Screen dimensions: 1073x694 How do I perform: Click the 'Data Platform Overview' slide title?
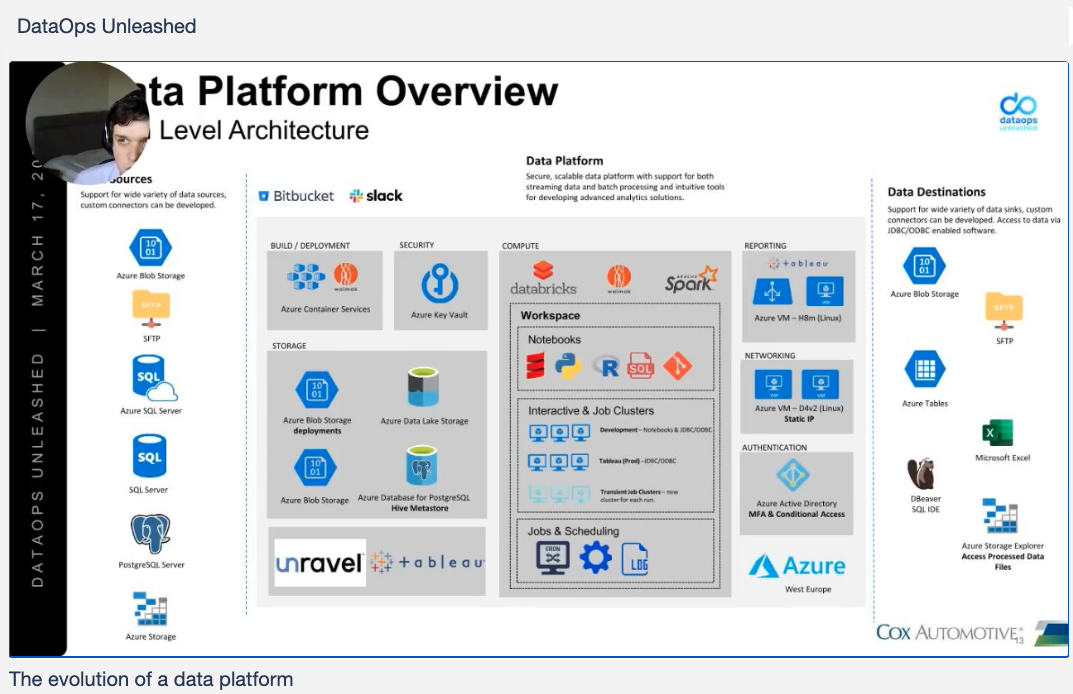click(352, 91)
